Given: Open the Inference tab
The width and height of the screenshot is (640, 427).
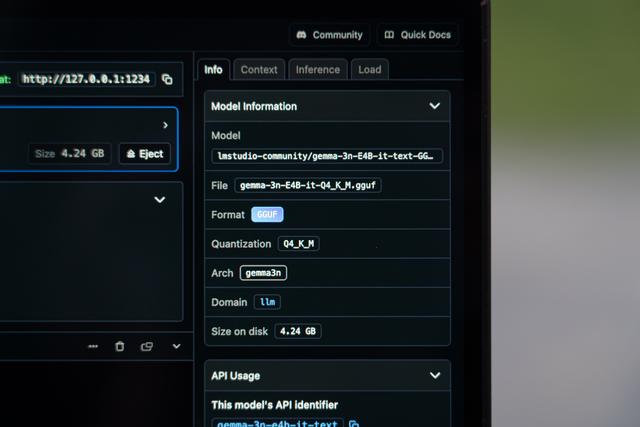Looking at the screenshot, I should click(x=318, y=70).
